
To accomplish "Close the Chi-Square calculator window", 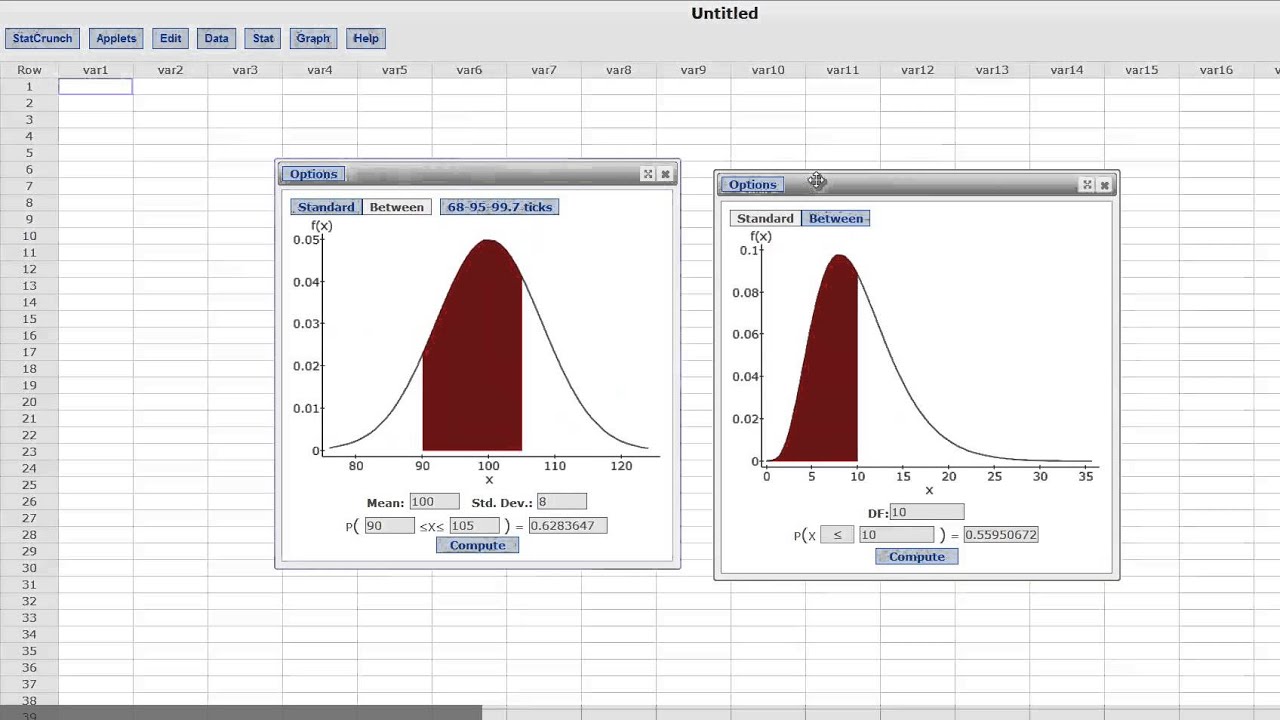I will click(x=1104, y=185).
